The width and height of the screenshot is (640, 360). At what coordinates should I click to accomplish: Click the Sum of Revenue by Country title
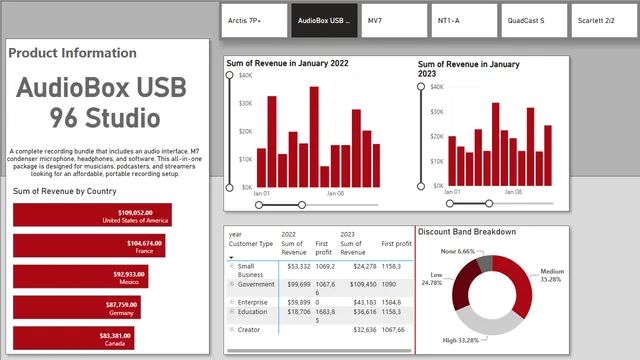point(64,191)
